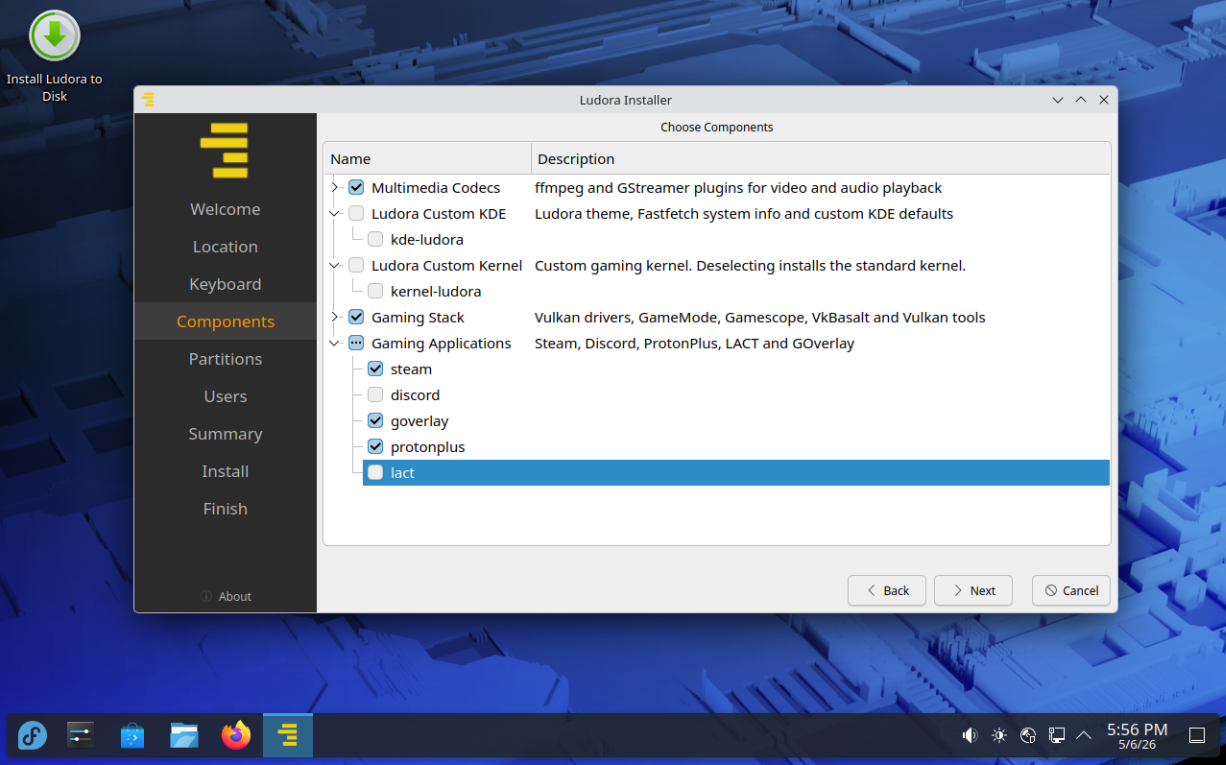
Task: Check the lact checkbox
Action: point(375,473)
